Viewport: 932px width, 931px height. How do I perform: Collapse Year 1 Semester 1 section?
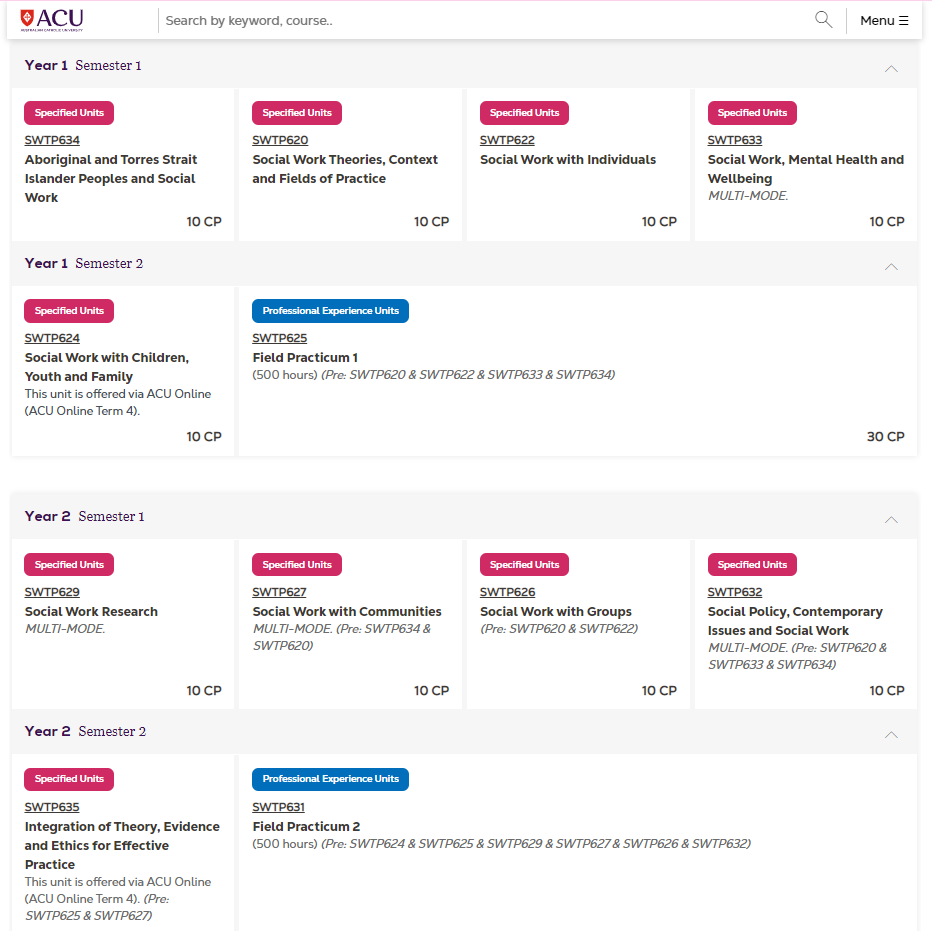point(891,68)
